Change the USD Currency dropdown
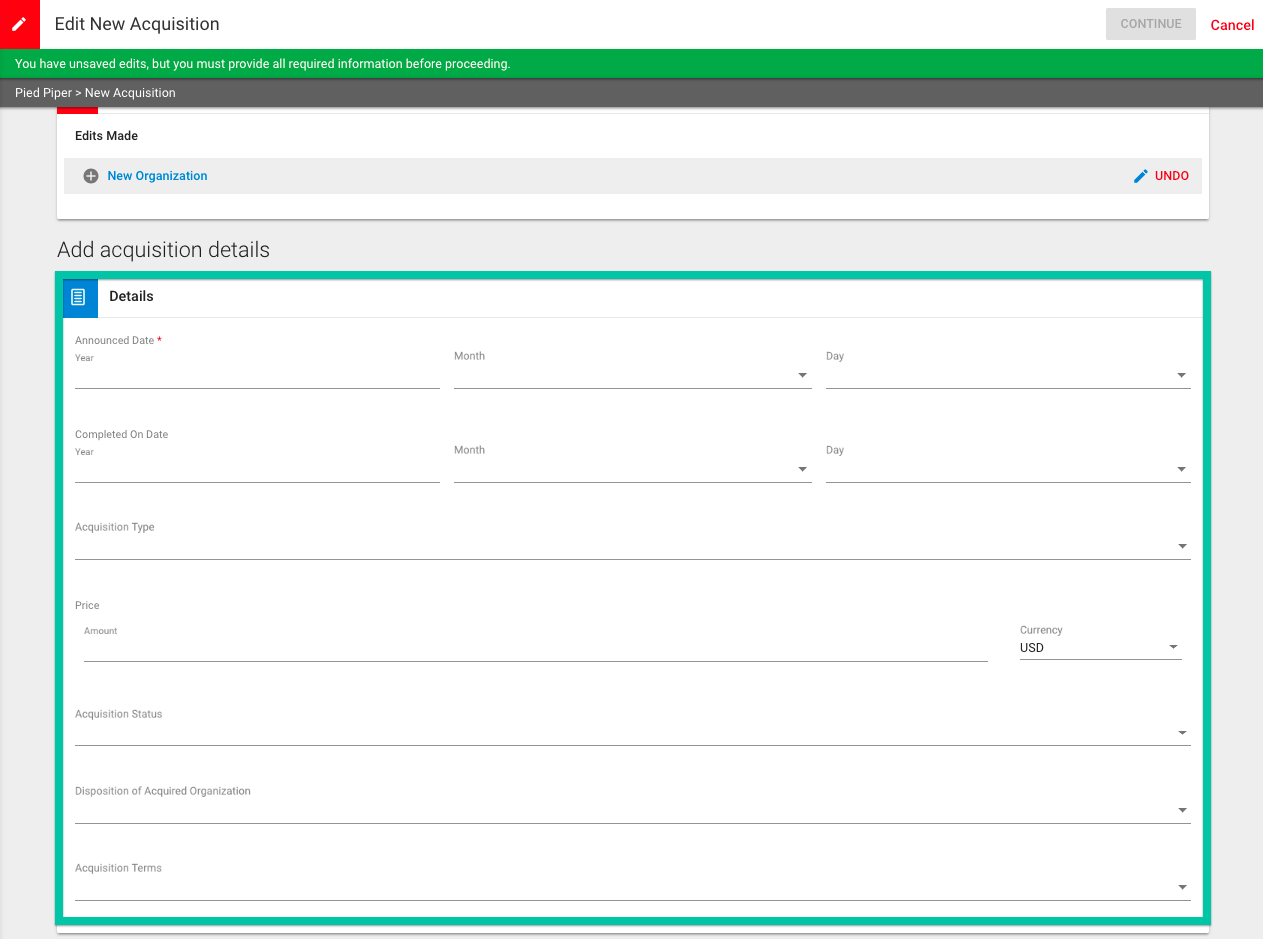The image size is (1263, 939). [1100, 648]
